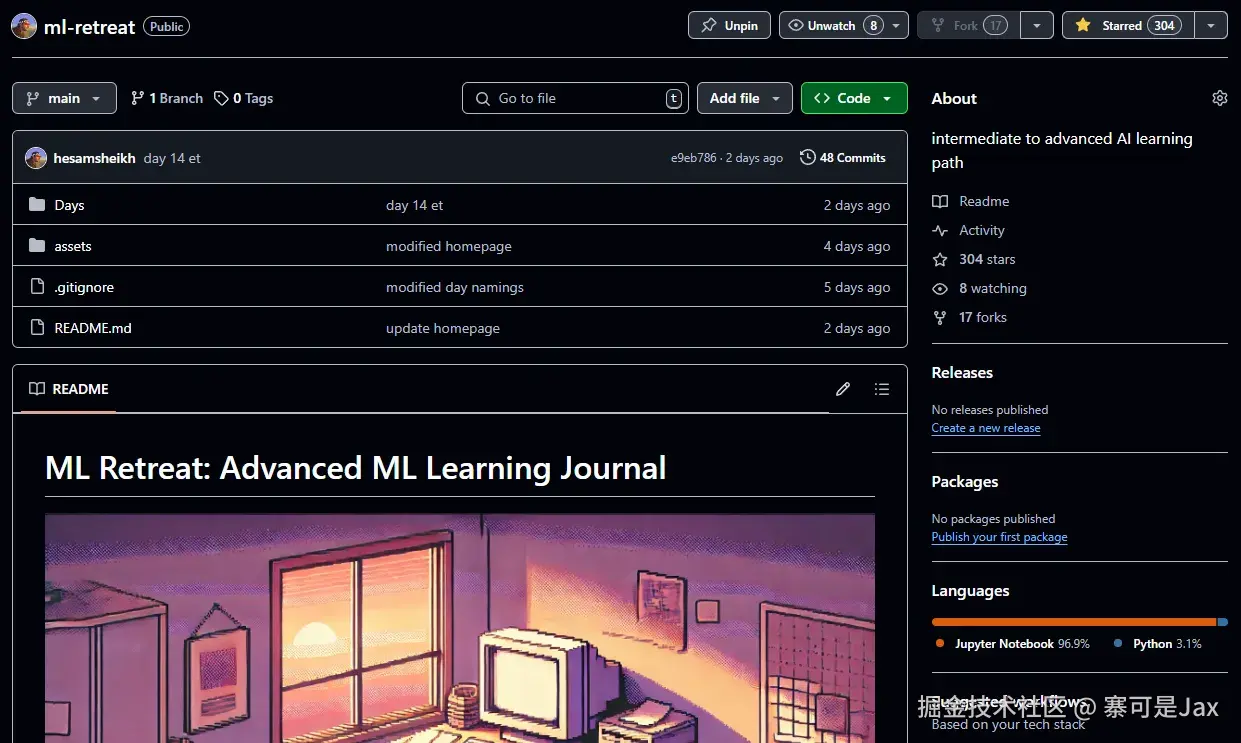View the 17 forks link

[969, 317]
